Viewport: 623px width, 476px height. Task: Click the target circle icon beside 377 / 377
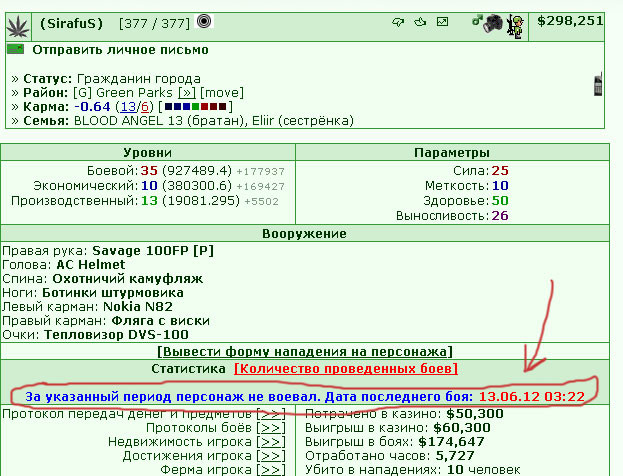point(204,21)
